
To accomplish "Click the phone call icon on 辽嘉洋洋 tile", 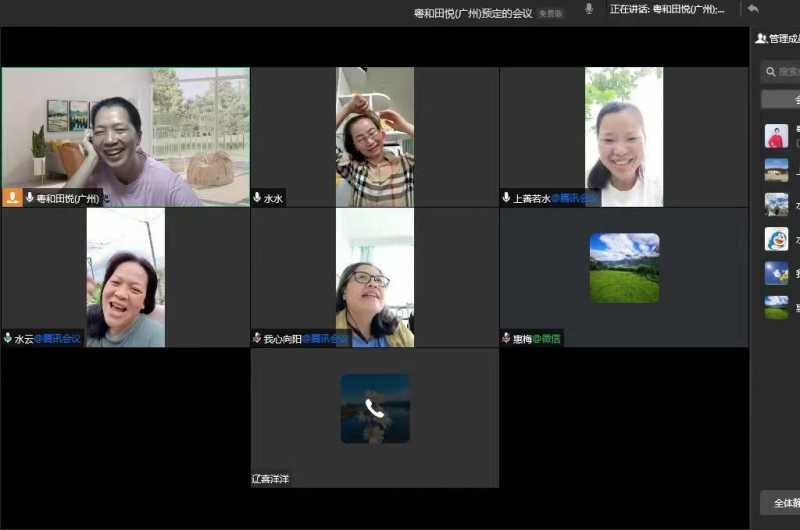I will [x=374, y=408].
